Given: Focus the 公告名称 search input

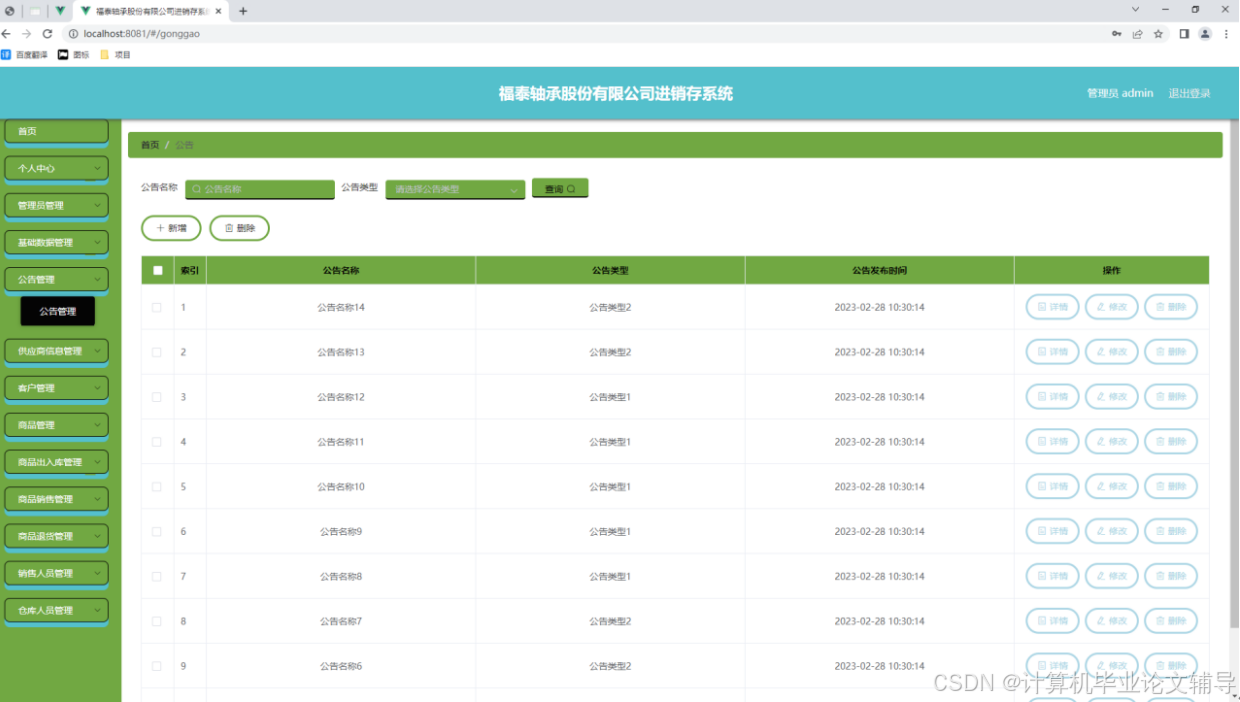Looking at the screenshot, I should point(260,189).
